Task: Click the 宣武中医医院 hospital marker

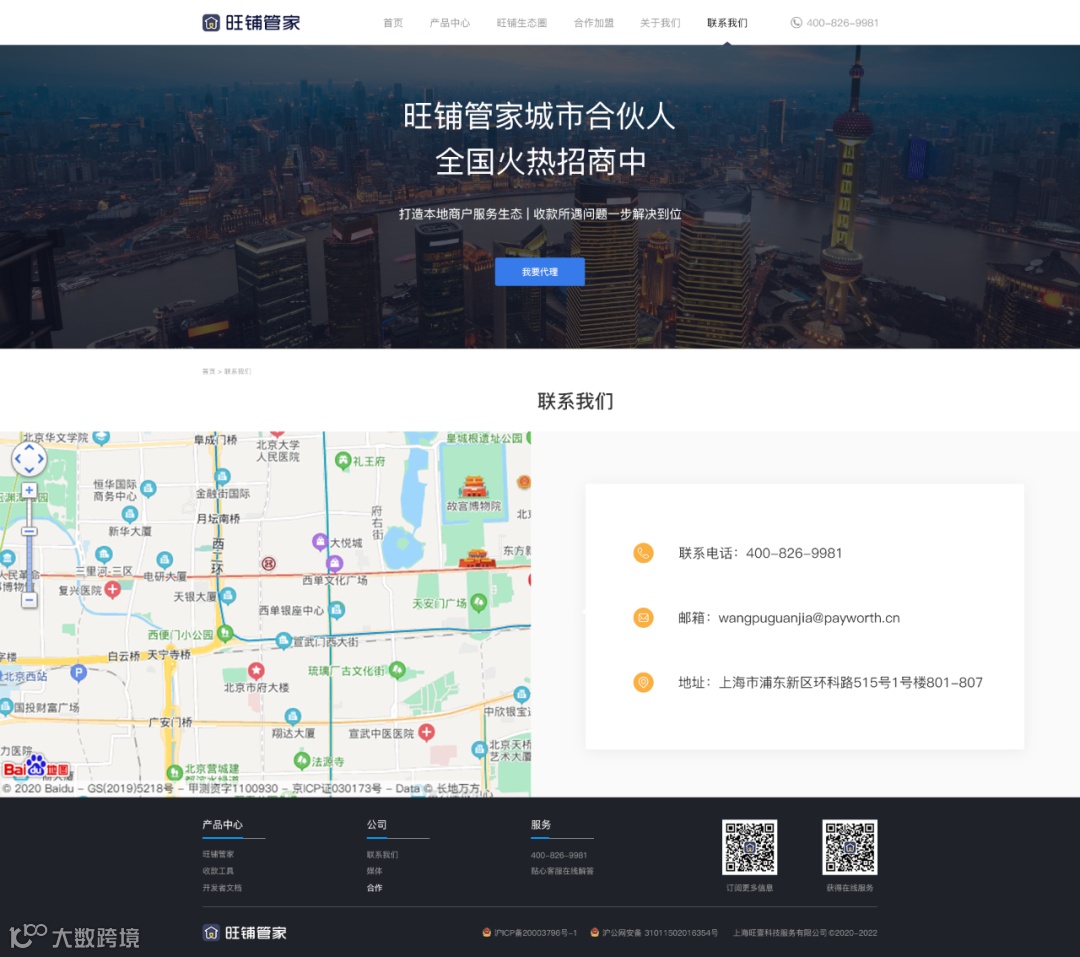Action: click(x=426, y=732)
